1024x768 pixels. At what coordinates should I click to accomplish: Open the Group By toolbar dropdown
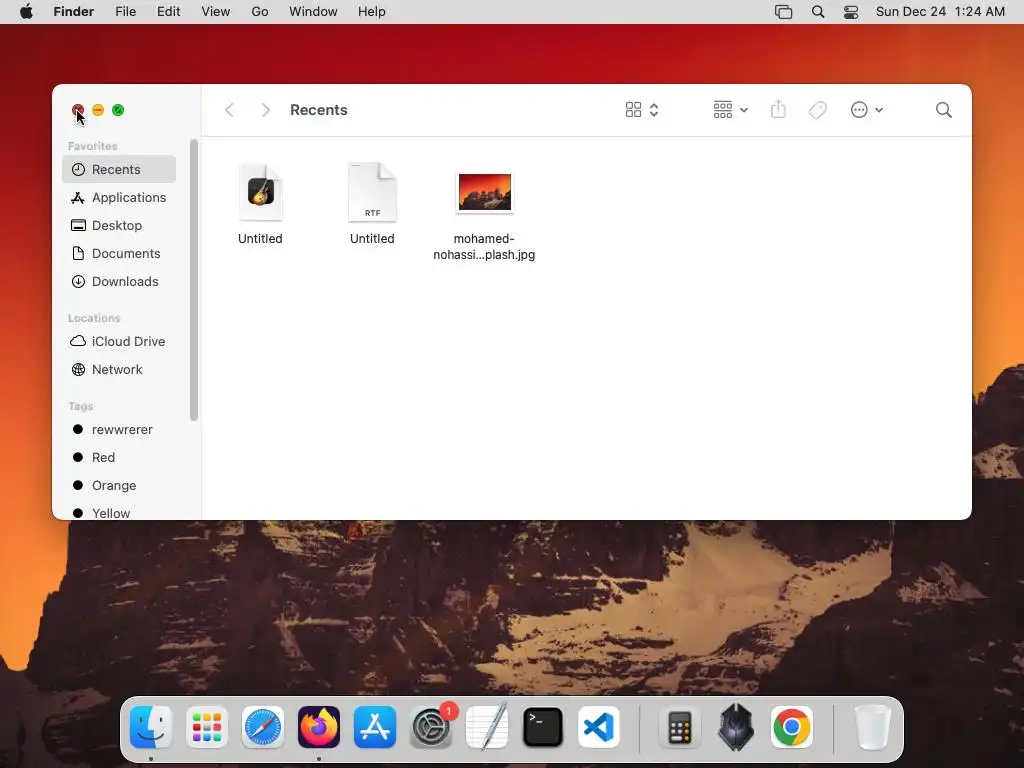730,110
